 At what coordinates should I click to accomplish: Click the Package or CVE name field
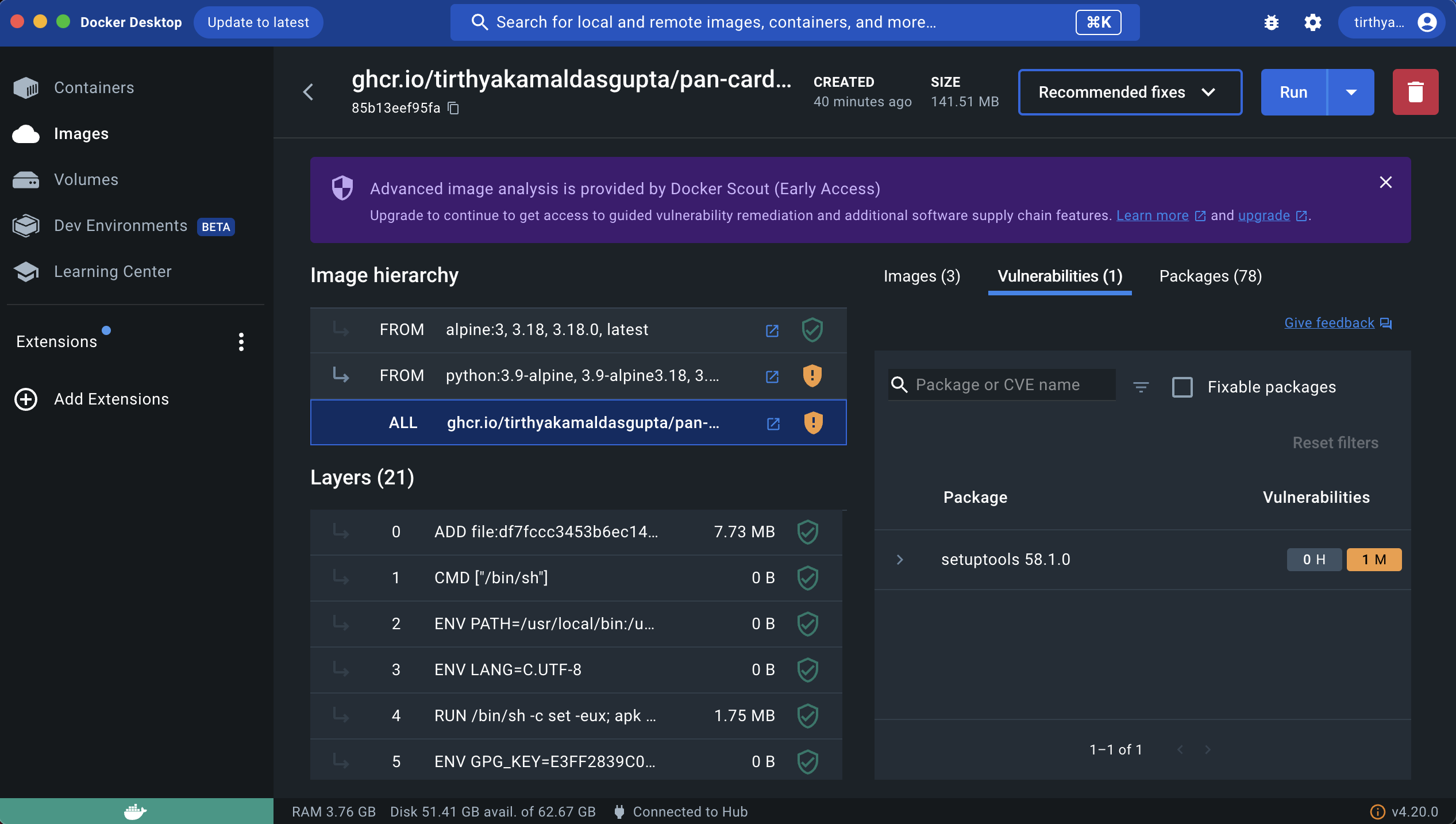(1011, 384)
